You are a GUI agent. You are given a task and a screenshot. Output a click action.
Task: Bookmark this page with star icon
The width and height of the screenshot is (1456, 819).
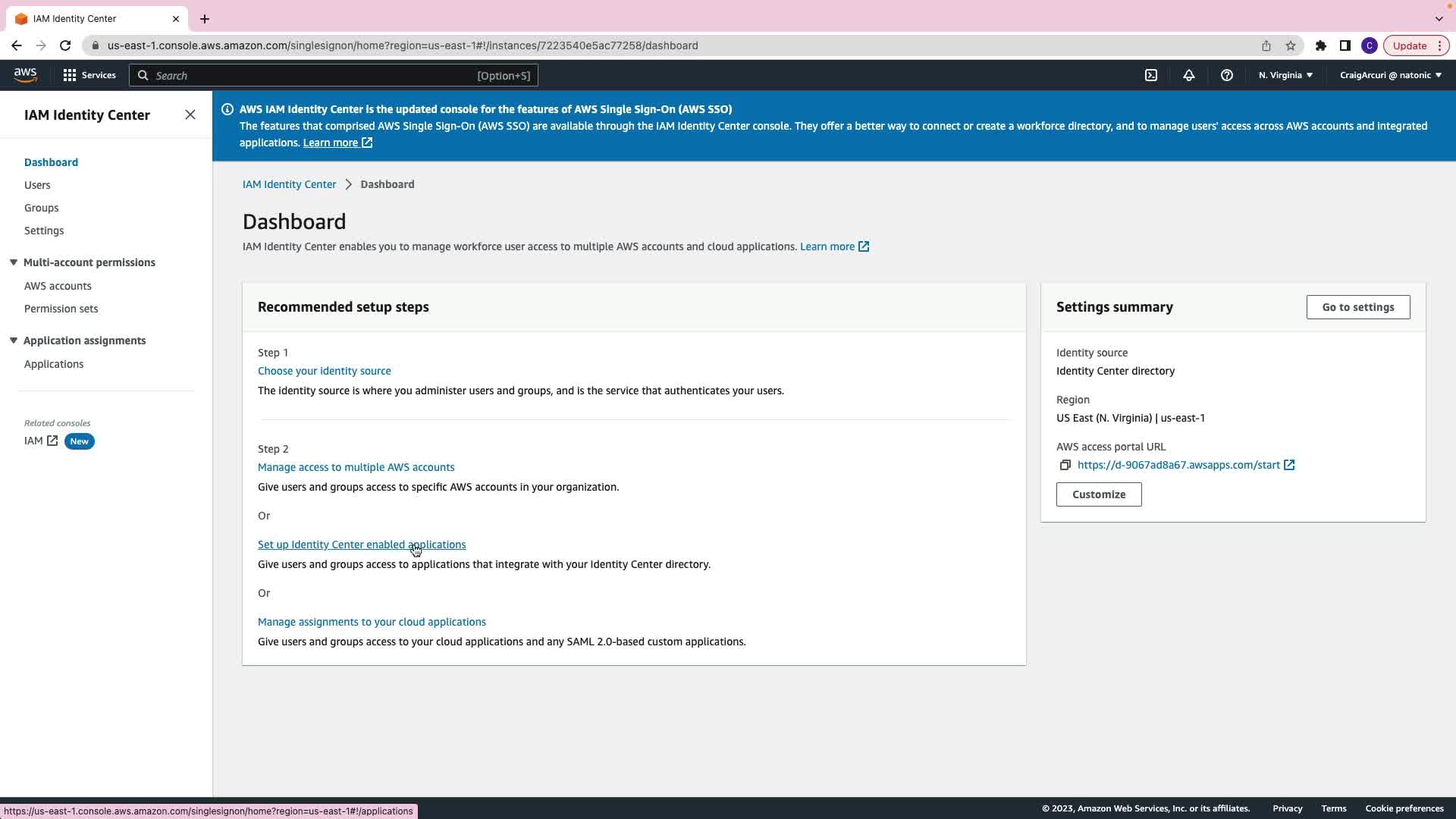[x=1290, y=45]
